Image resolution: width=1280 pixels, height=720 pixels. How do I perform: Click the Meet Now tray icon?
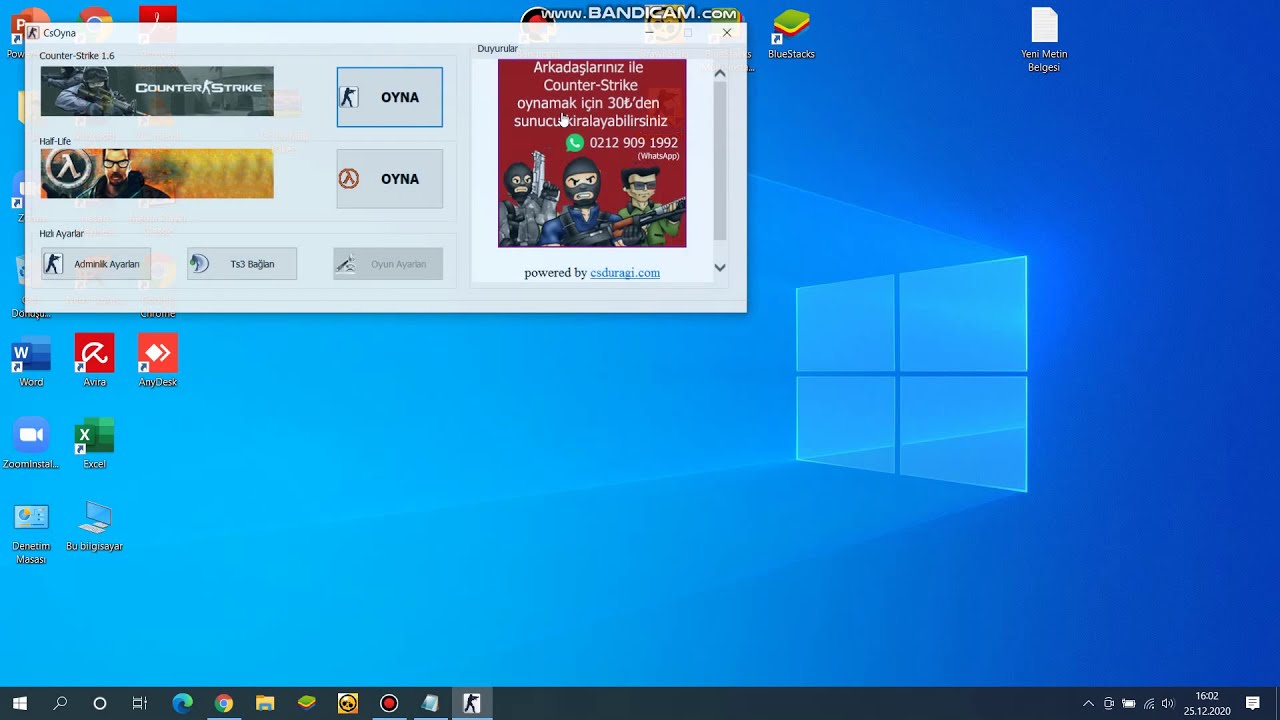click(1108, 704)
